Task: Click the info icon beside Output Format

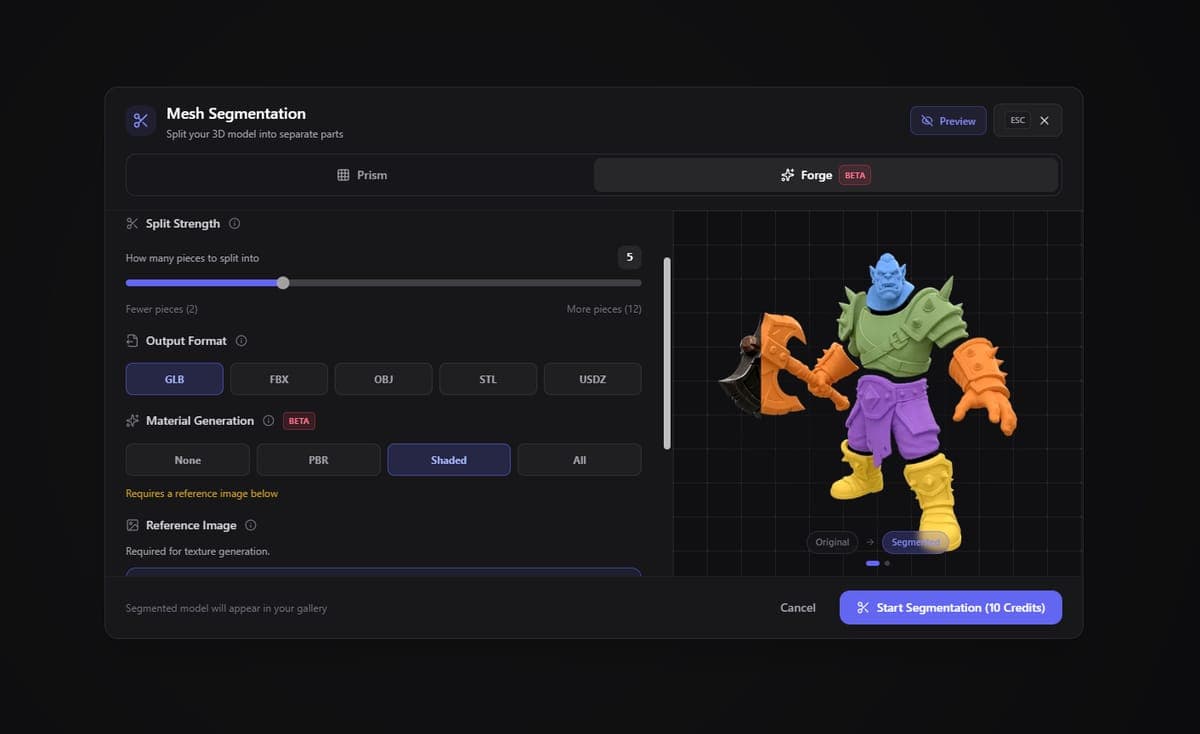Action: (x=241, y=341)
